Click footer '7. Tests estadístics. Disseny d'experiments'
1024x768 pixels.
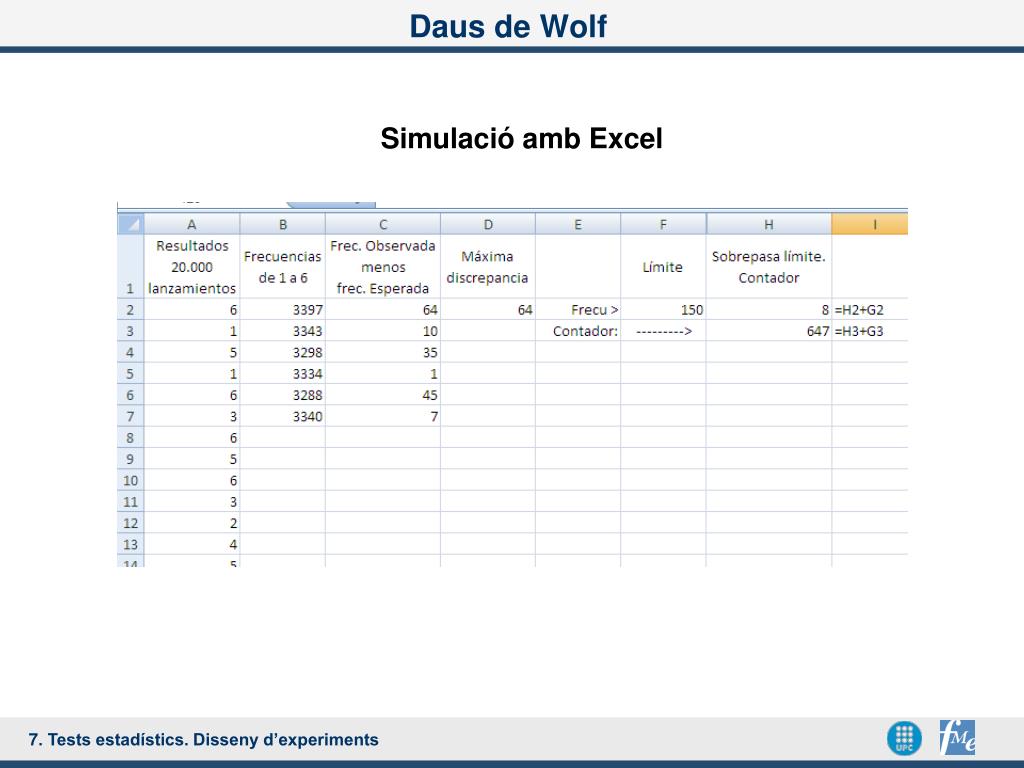(x=204, y=739)
